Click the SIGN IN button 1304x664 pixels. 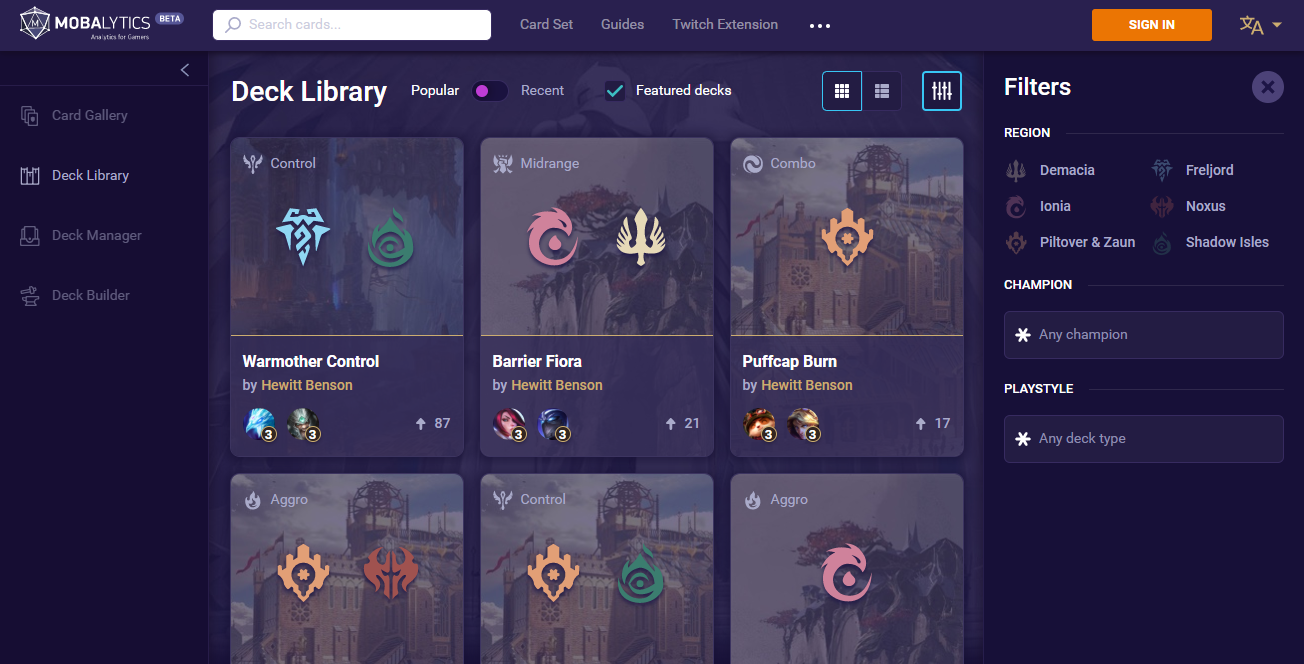tap(1152, 25)
